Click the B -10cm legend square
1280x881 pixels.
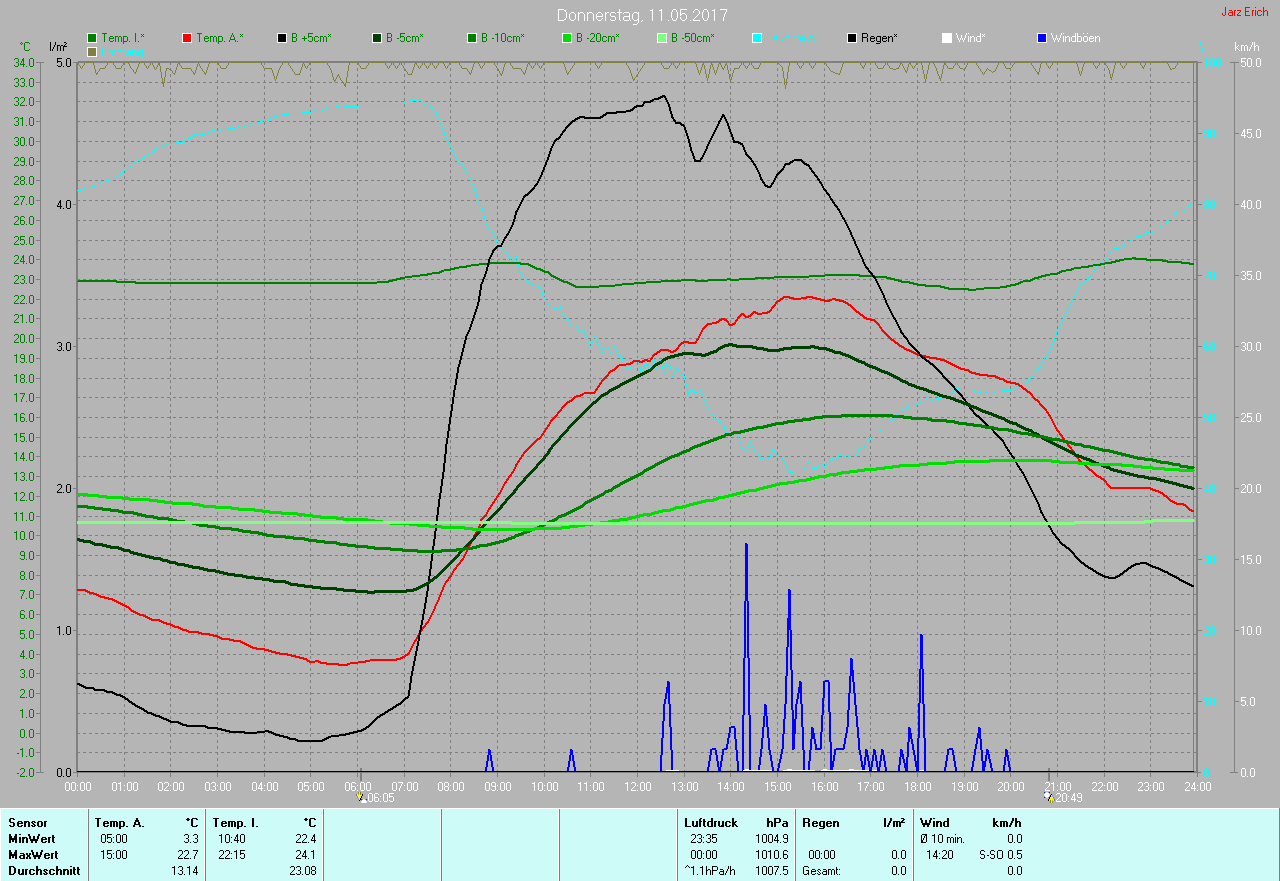point(472,38)
